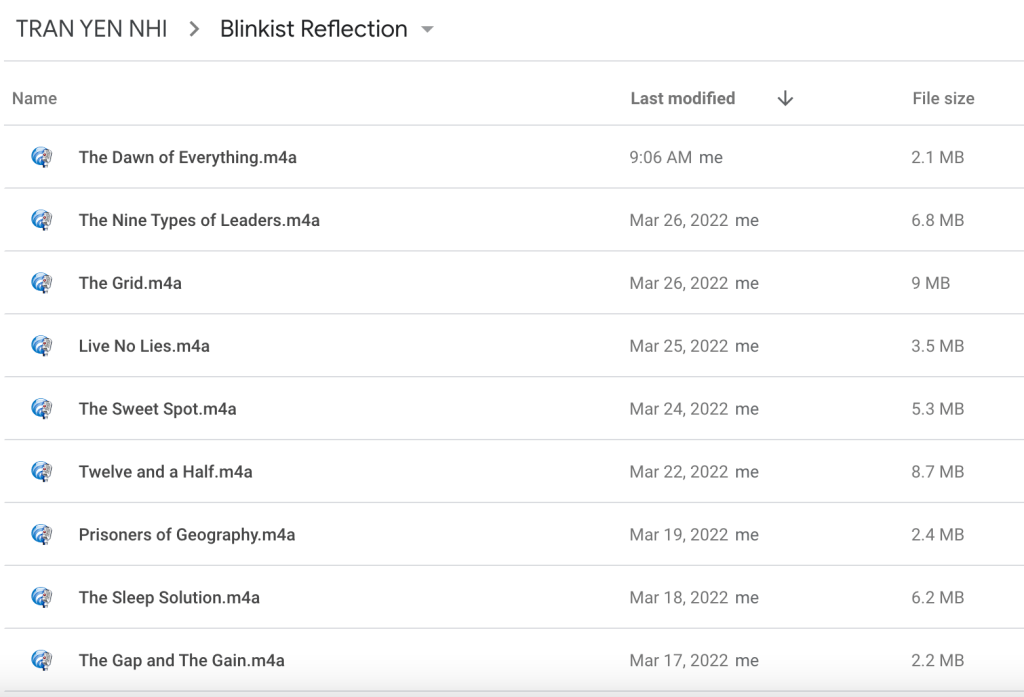This screenshot has height=697, width=1024.
Task: Select The Sweet Spot file icon
Action: click(41, 409)
